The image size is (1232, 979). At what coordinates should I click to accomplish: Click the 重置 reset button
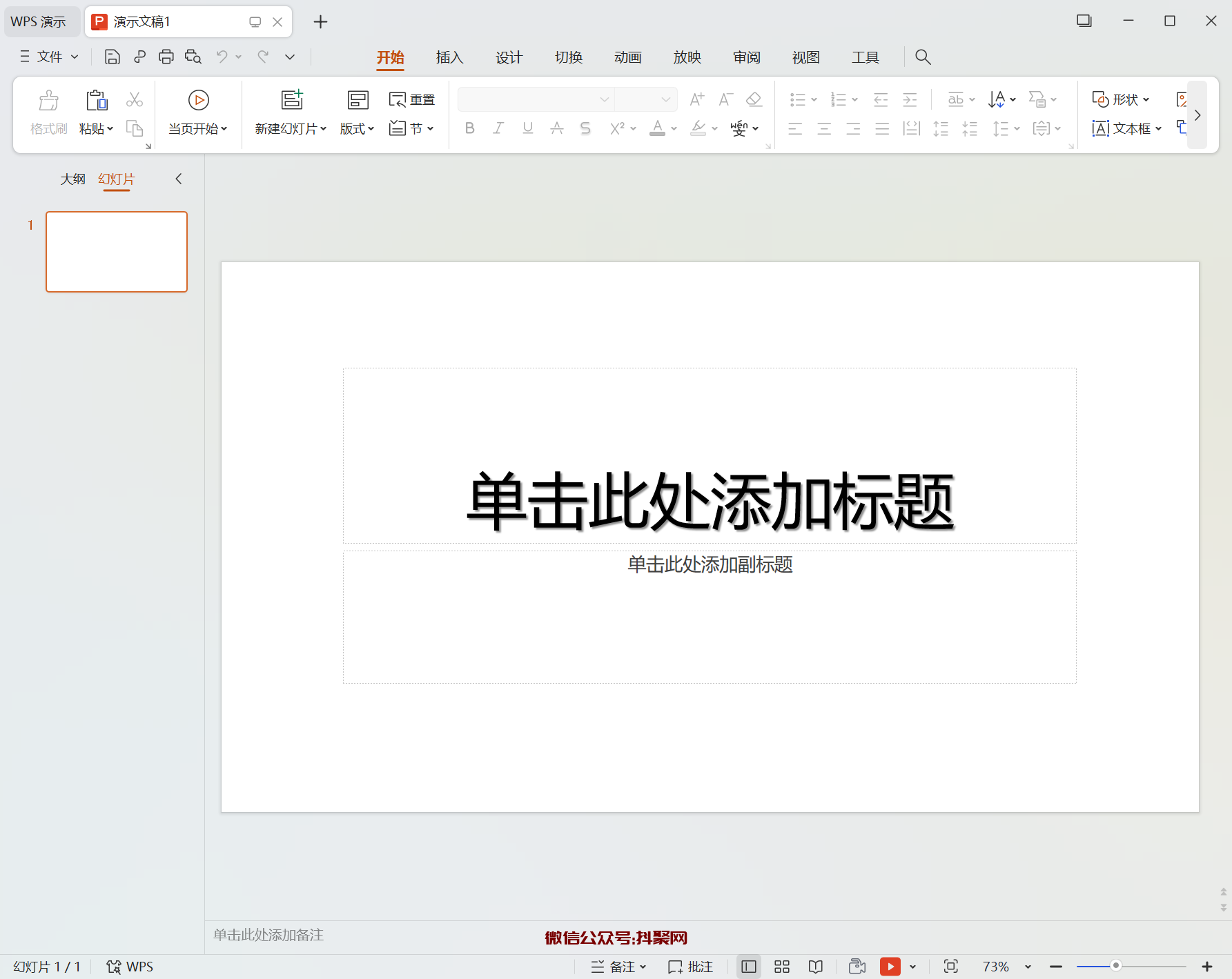click(x=412, y=99)
